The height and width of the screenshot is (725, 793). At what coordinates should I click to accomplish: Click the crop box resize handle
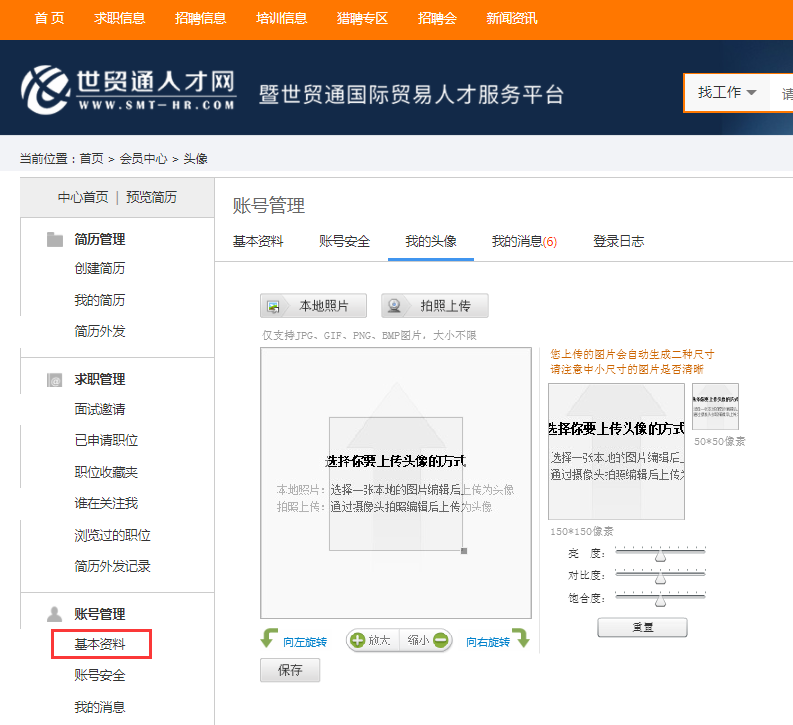pyautogui.click(x=463, y=551)
